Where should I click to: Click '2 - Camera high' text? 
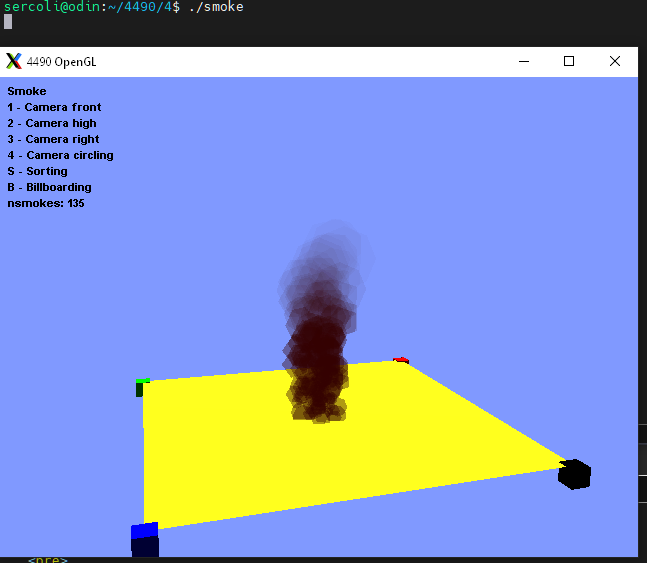(x=52, y=123)
